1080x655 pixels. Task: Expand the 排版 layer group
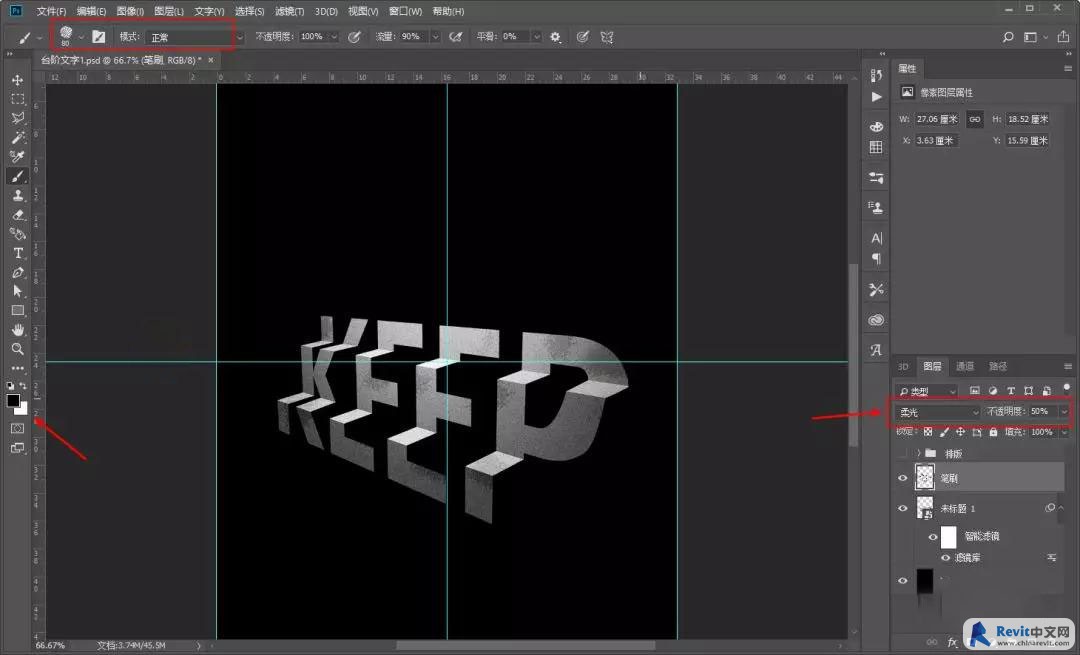(x=918, y=453)
